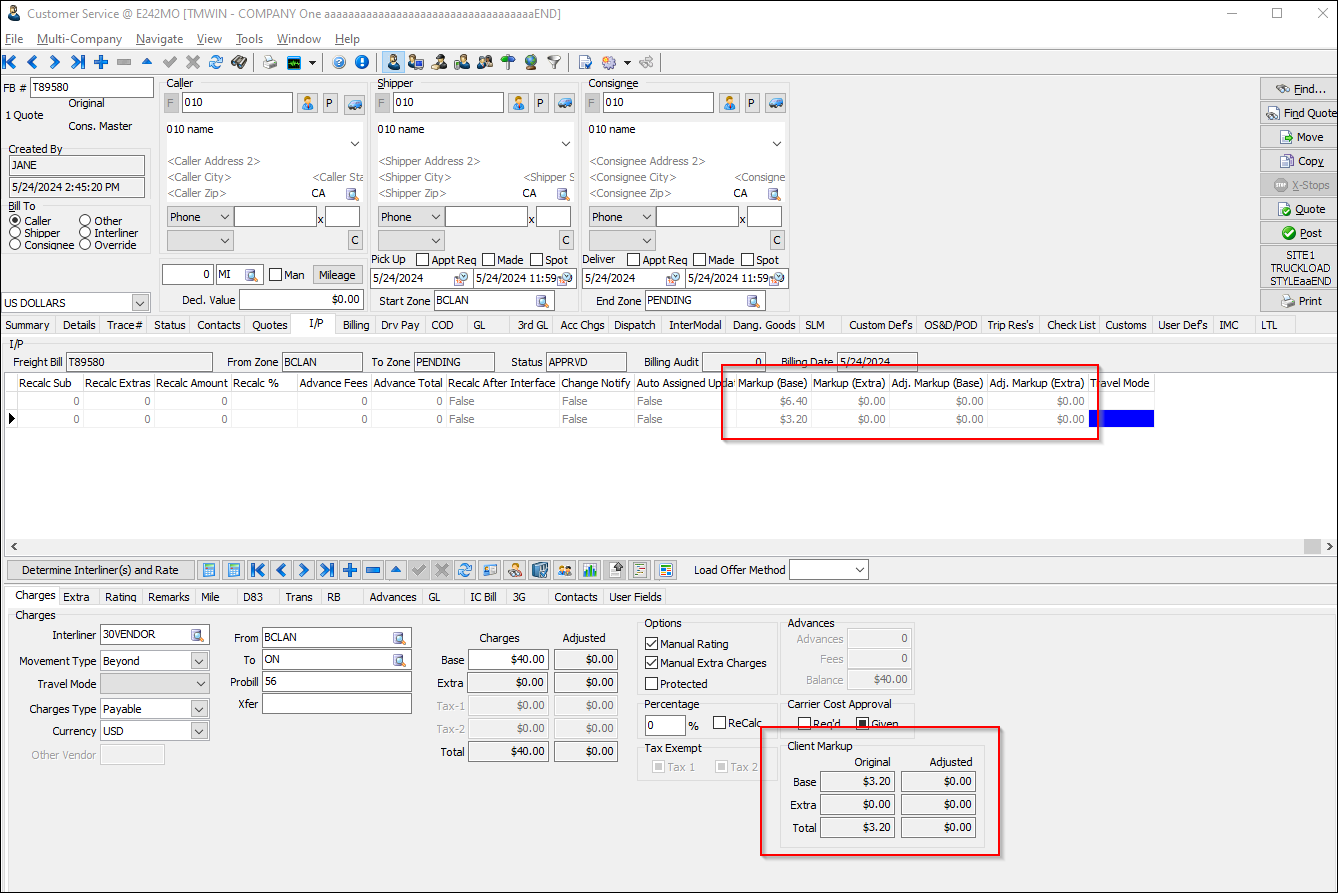The width and height of the screenshot is (1338, 893).
Task: Open the MI mileage unit dropdown
Action: 252,275
